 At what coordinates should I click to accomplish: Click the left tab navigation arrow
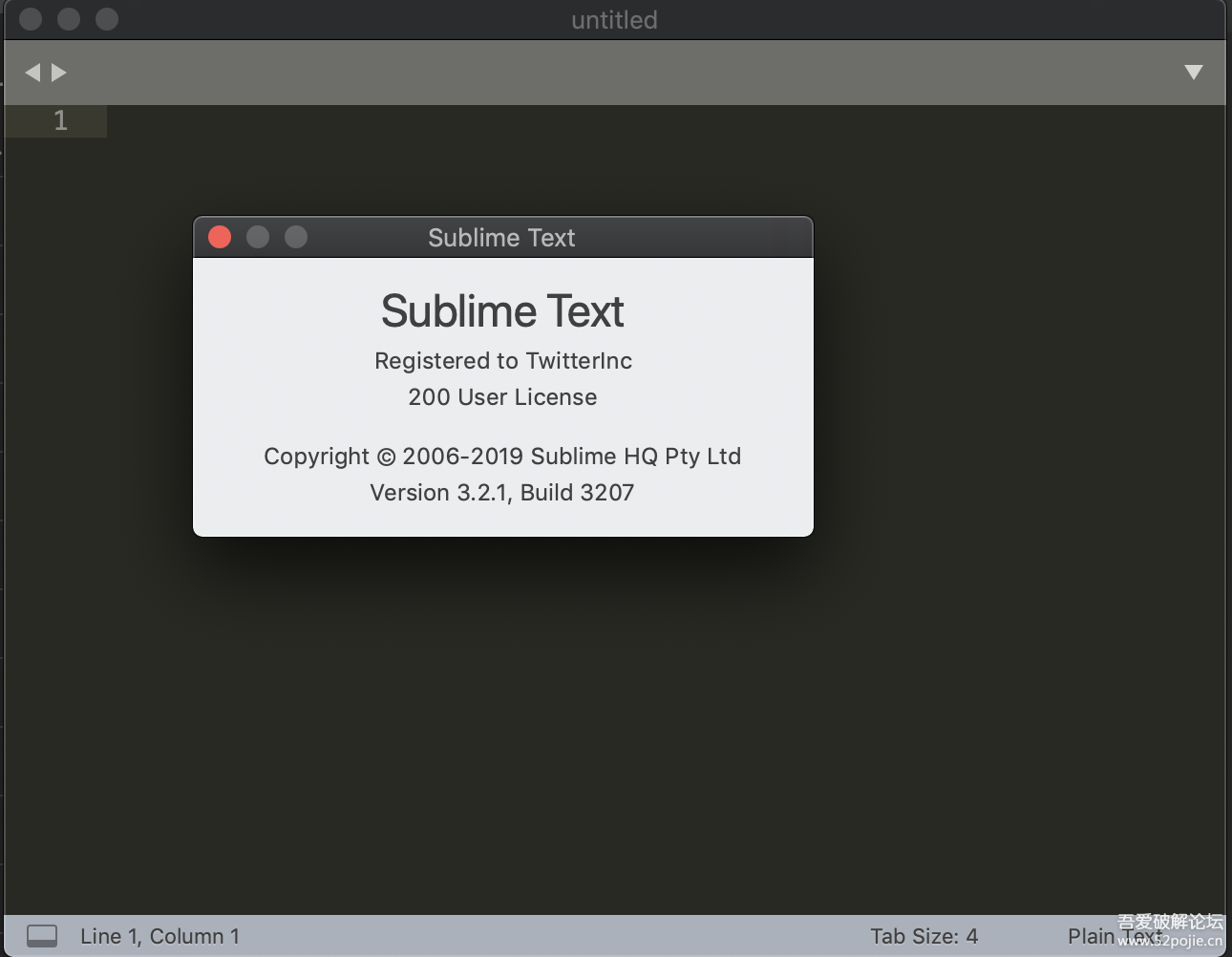tap(32, 73)
